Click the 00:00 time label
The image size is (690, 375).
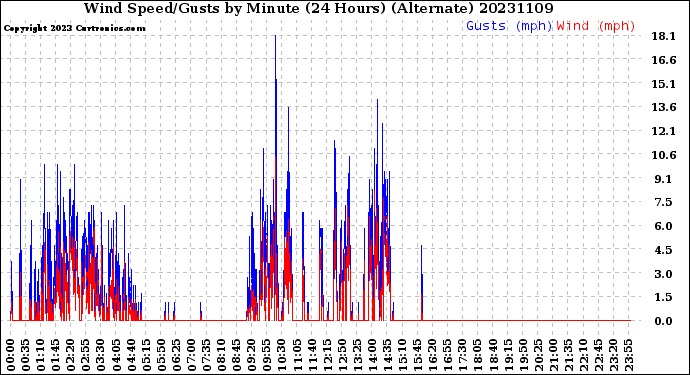(x=11, y=355)
